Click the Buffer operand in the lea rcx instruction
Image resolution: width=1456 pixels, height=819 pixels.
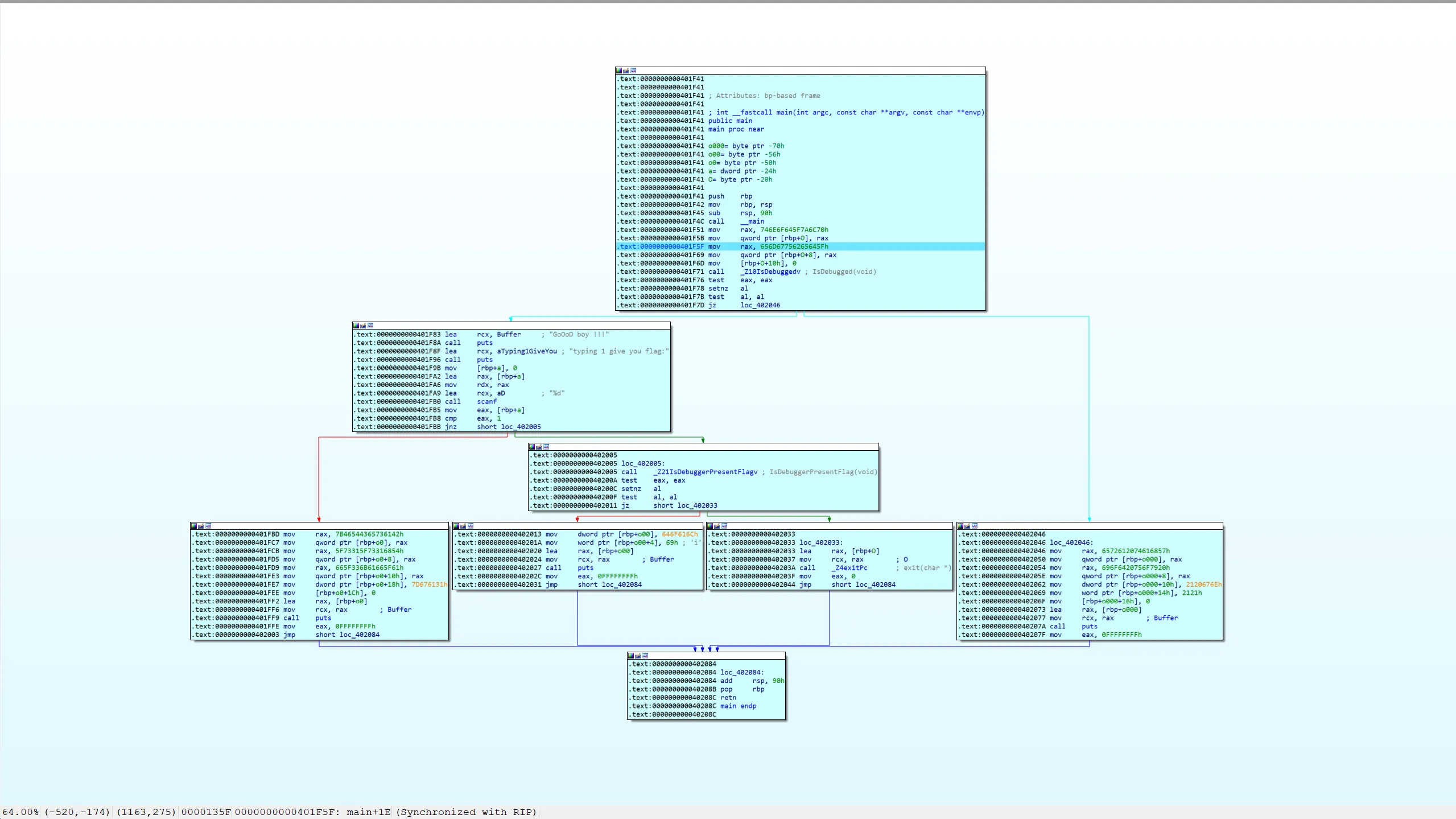(508, 334)
